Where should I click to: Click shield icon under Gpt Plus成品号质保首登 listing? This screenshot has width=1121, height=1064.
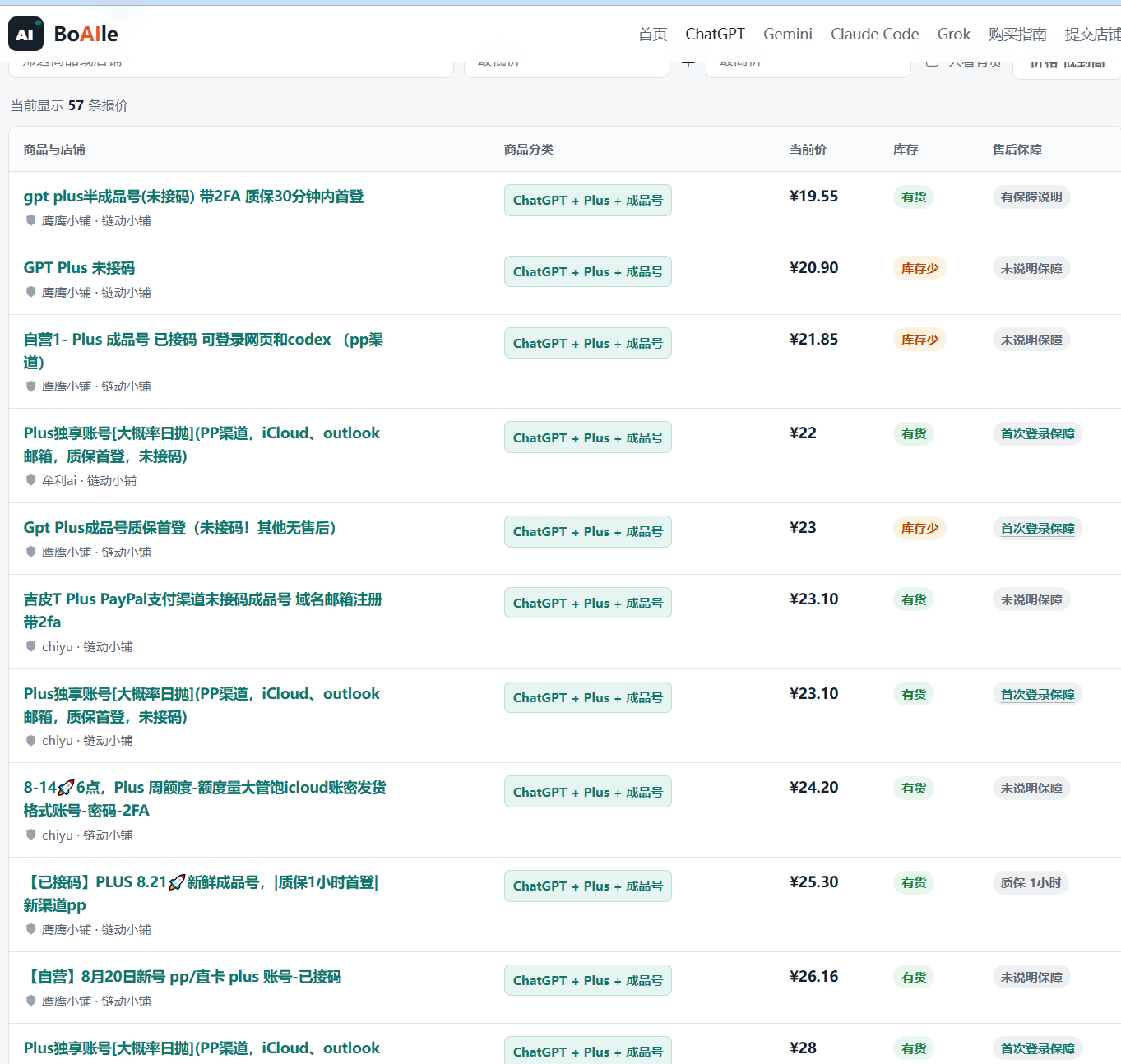(x=31, y=552)
